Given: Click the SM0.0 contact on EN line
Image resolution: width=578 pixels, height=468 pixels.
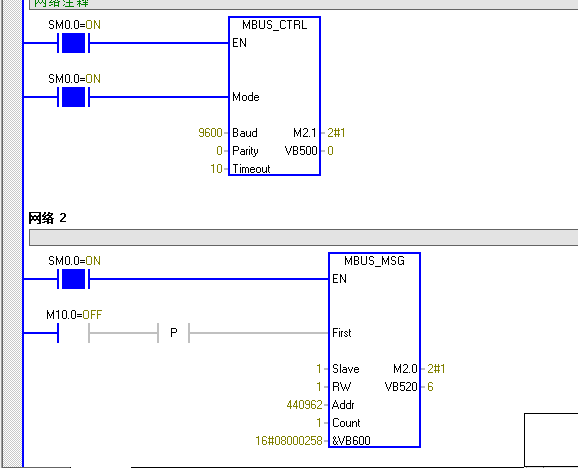Looking at the screenshot, I should point(73,43).
